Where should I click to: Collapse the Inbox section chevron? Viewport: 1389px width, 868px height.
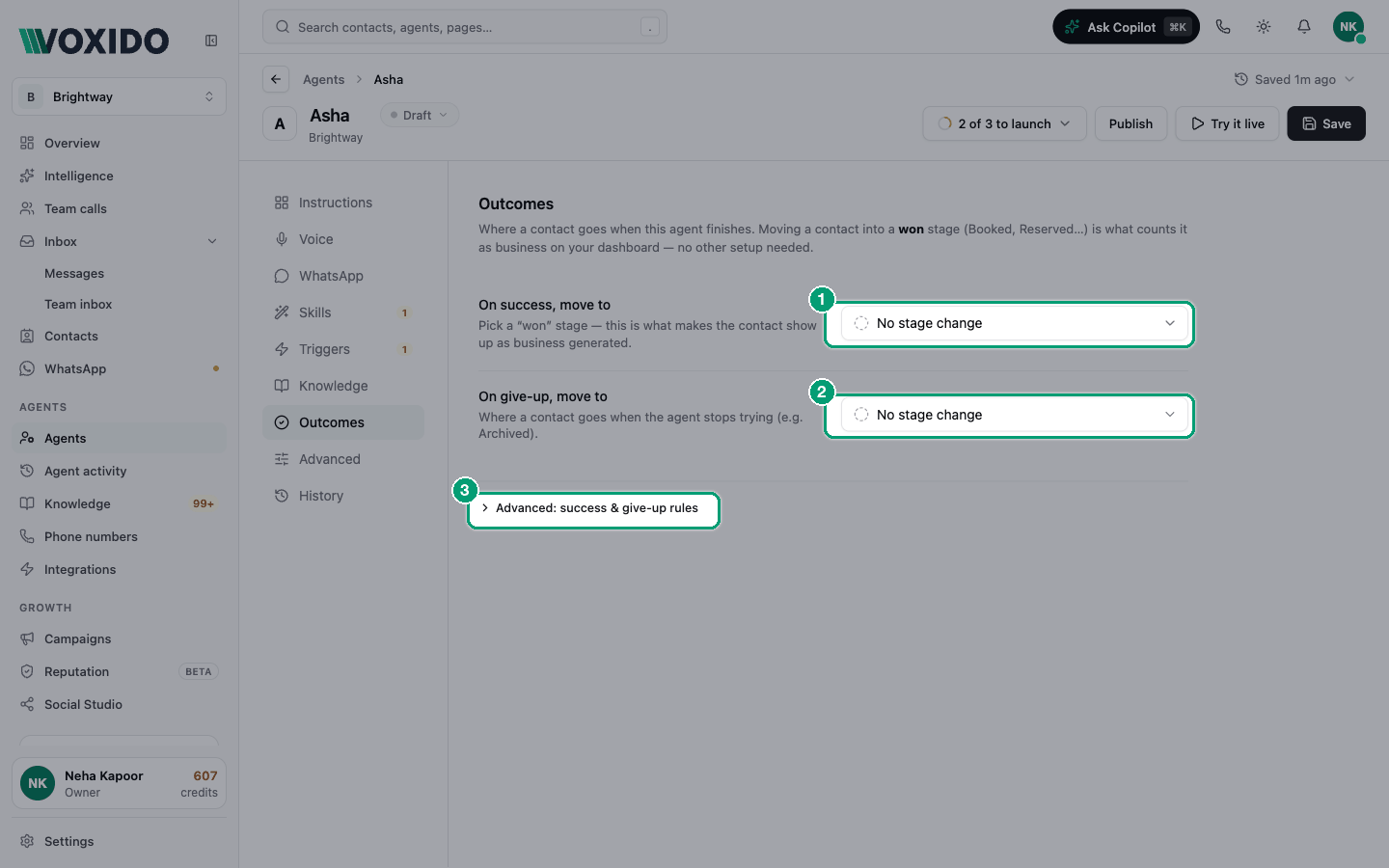pyautogui.click(x=212, y=241)
